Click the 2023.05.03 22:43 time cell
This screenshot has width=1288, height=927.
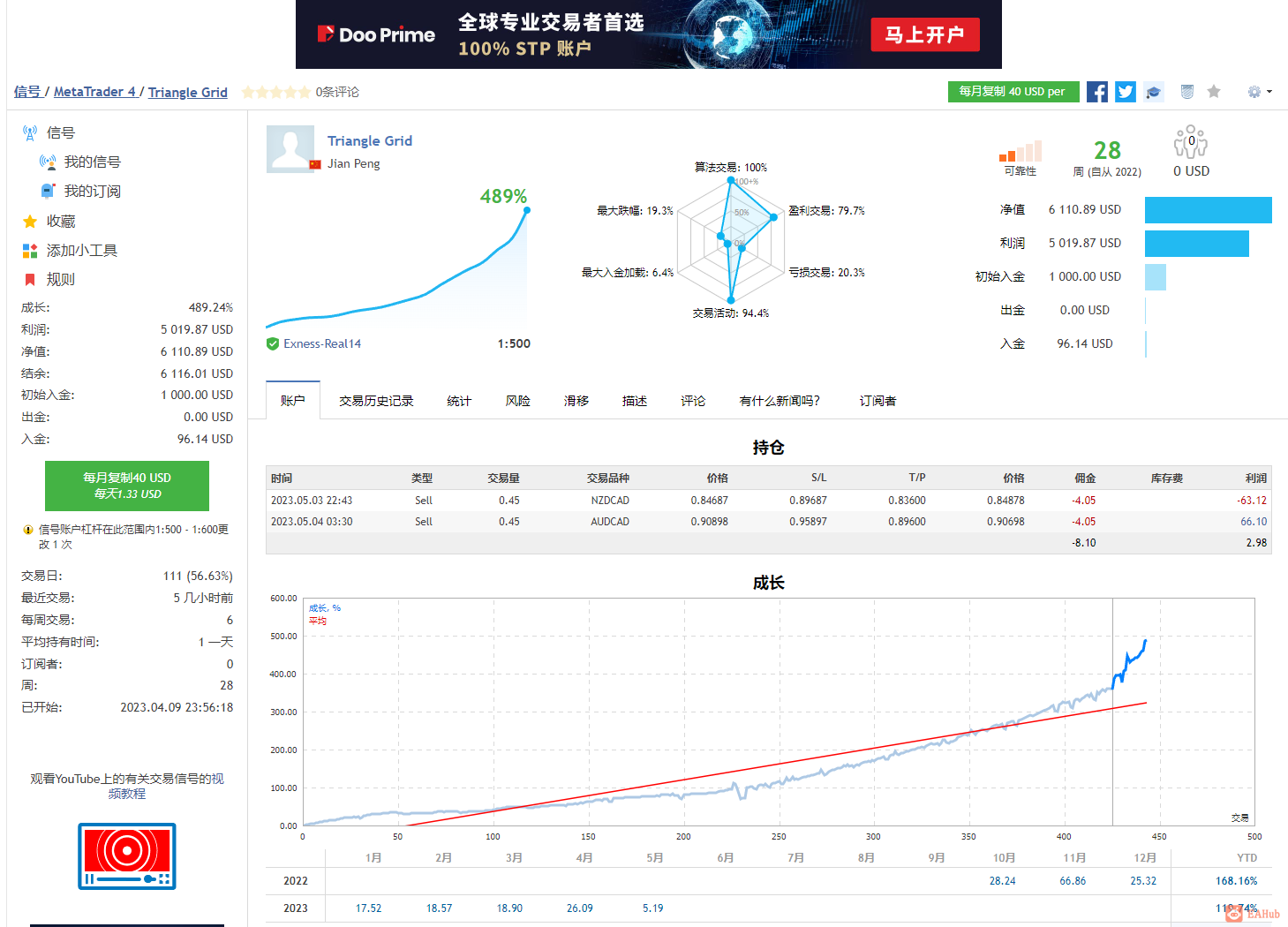click(312, 501)
